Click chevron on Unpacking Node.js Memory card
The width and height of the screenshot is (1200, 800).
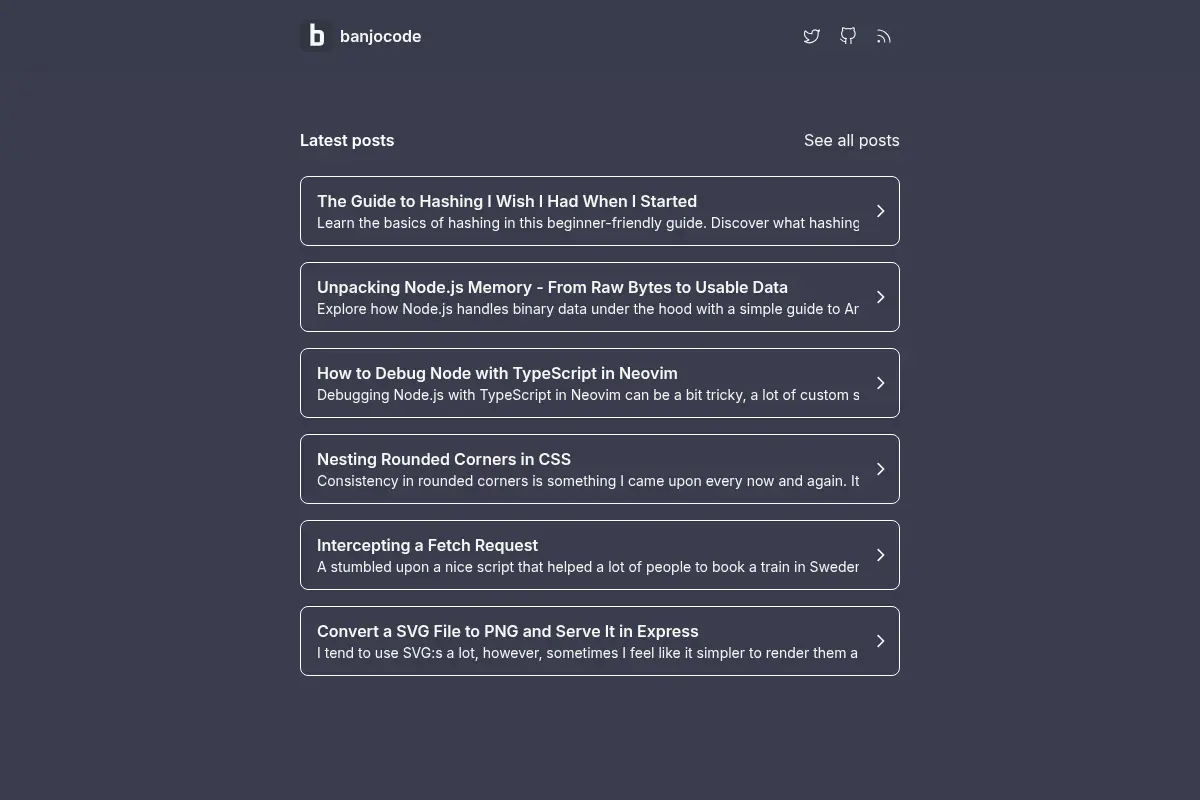880,297
